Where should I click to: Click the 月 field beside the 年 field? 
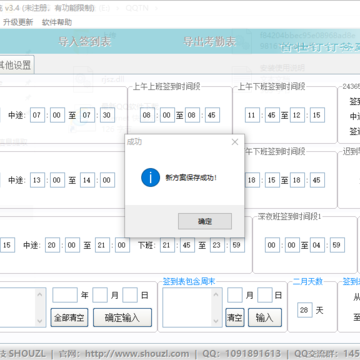pyautogui.click(x=100, y=295)
